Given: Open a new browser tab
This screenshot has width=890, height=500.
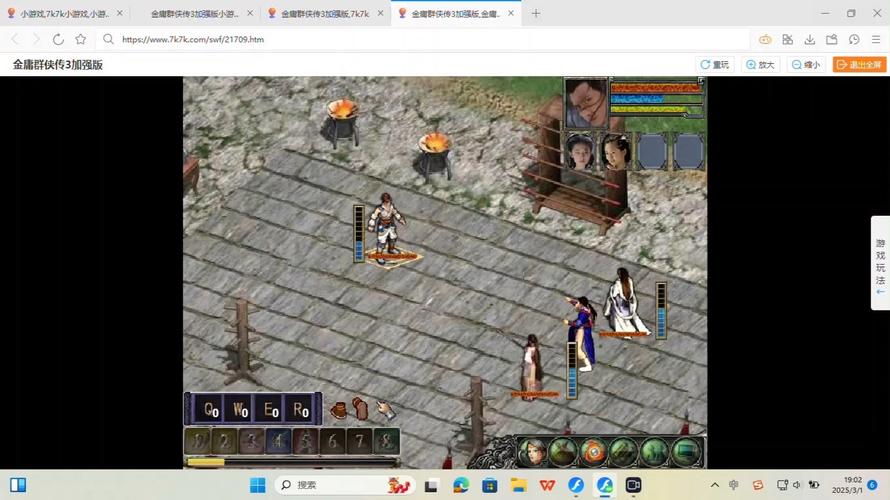Looking at the screenshot, I should [535, 13].
